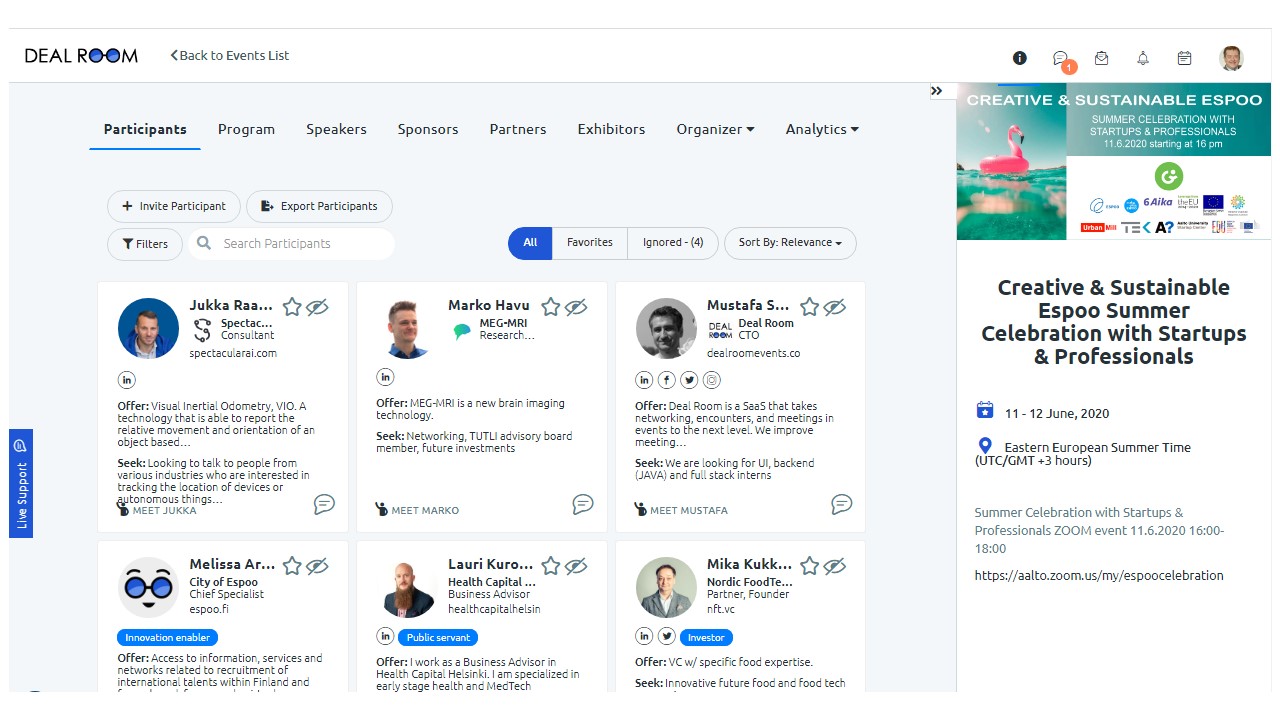Screen dimensions: 1280x720
Task: Open chat messages icon with notification badge
Action: tap(1061, 59)
